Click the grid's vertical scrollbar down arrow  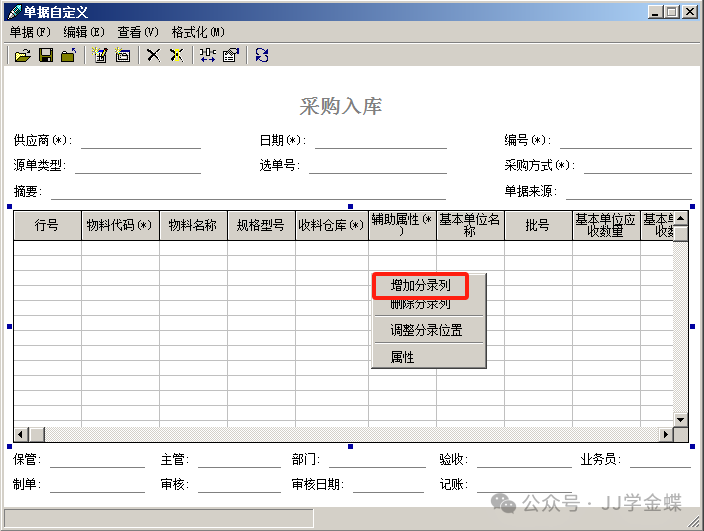tap(681, 419)
